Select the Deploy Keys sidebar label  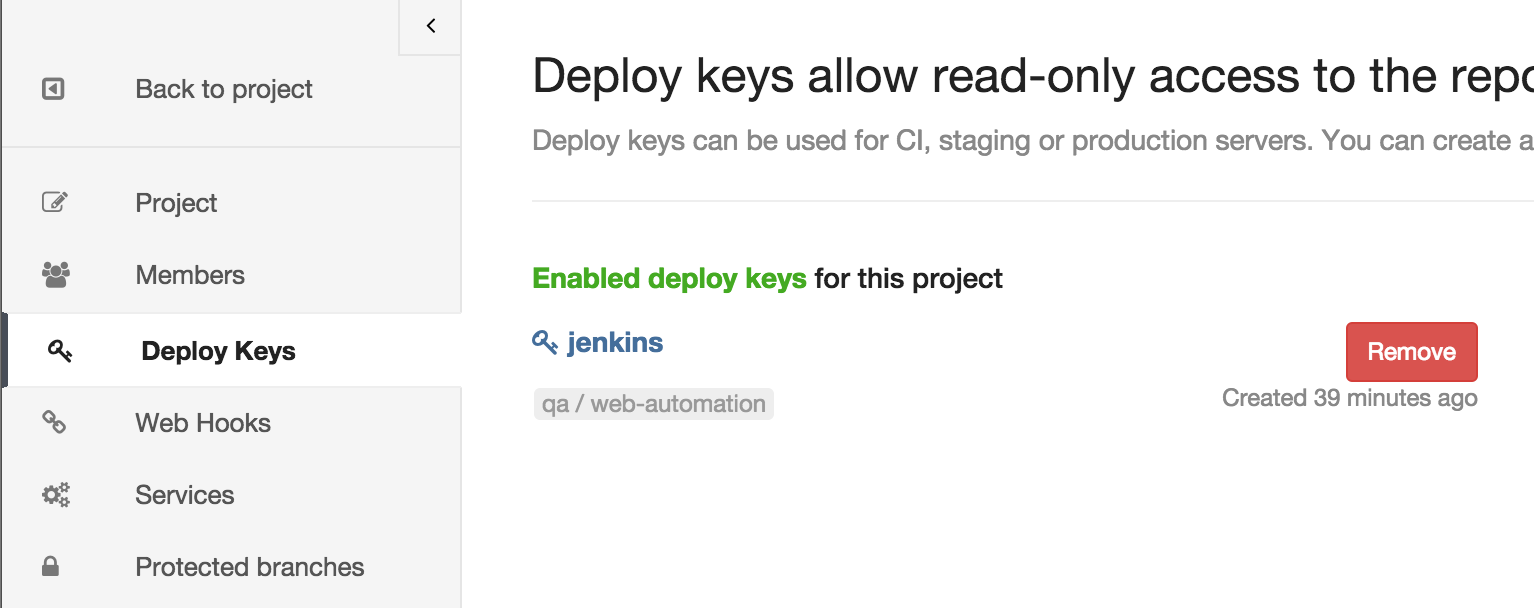pos(218,351)
